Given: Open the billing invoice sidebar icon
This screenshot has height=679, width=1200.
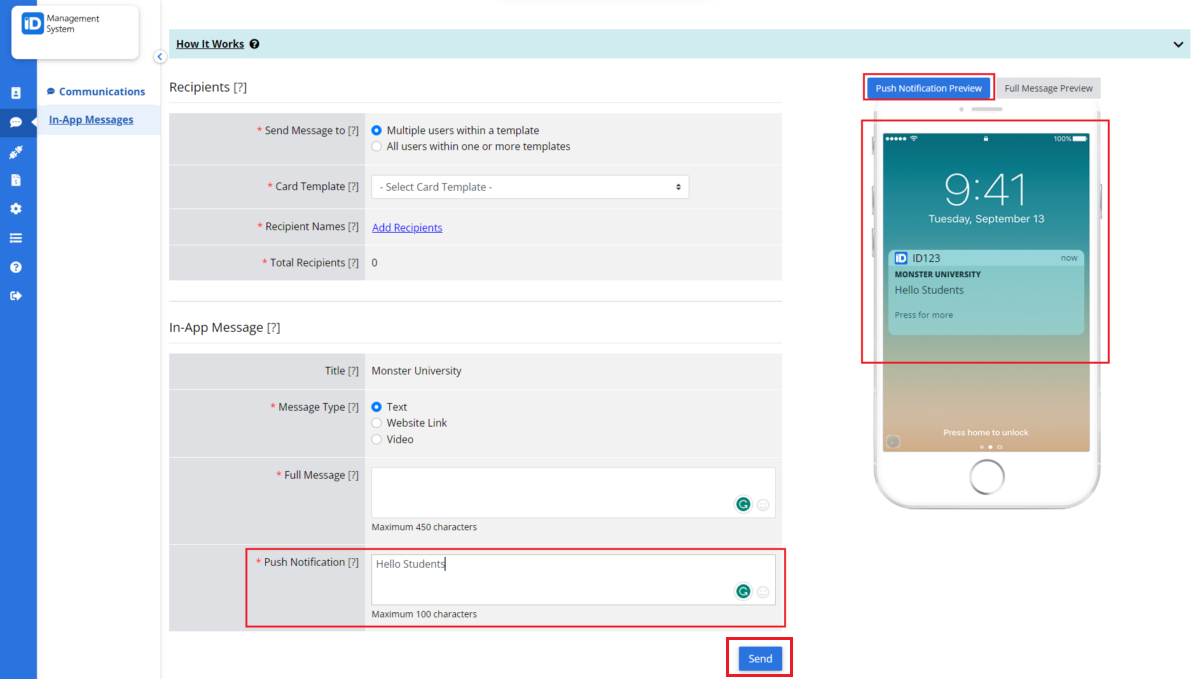Looking at the screenshot, I should 16,180.
